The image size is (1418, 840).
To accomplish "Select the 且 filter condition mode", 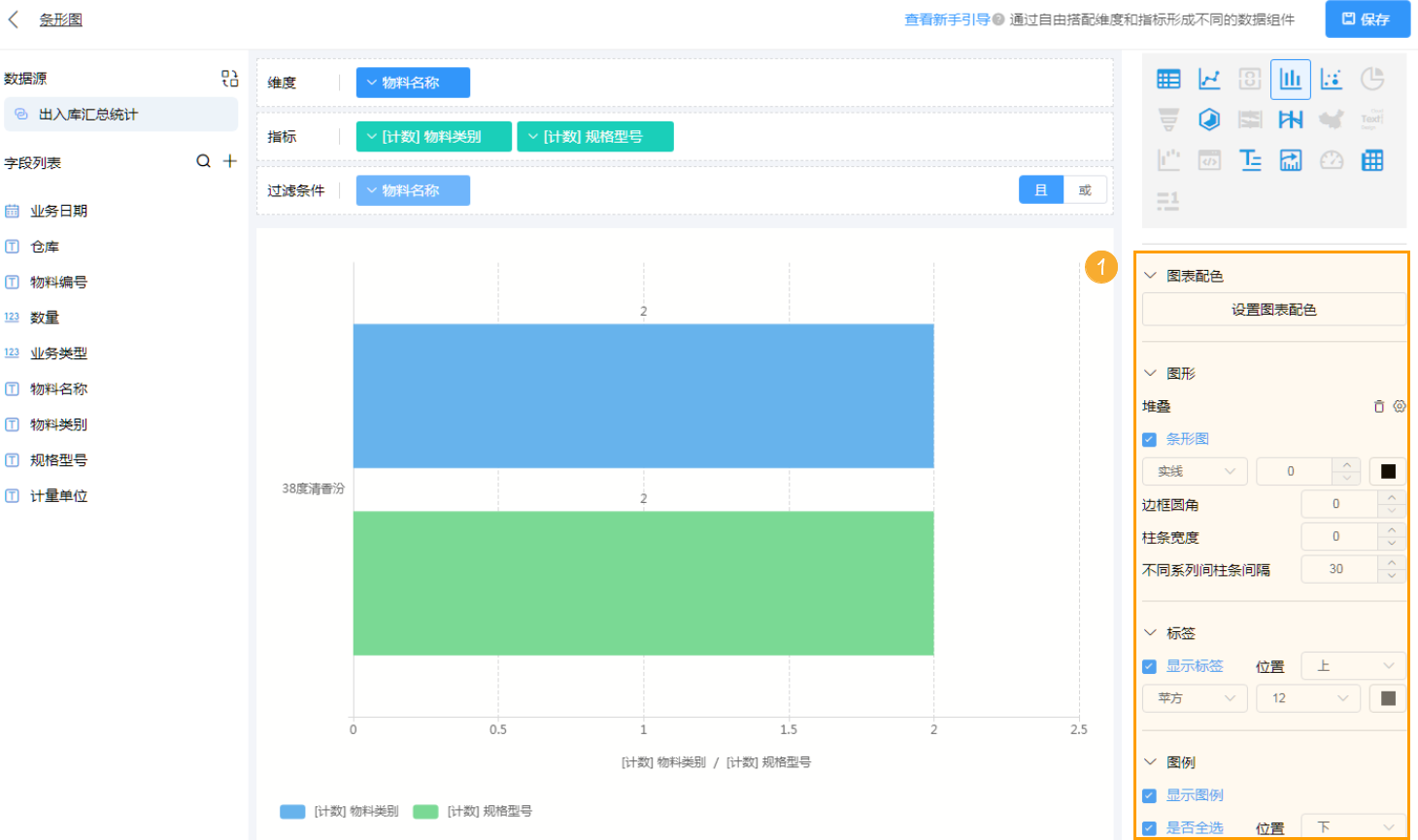I will 1041,189.
